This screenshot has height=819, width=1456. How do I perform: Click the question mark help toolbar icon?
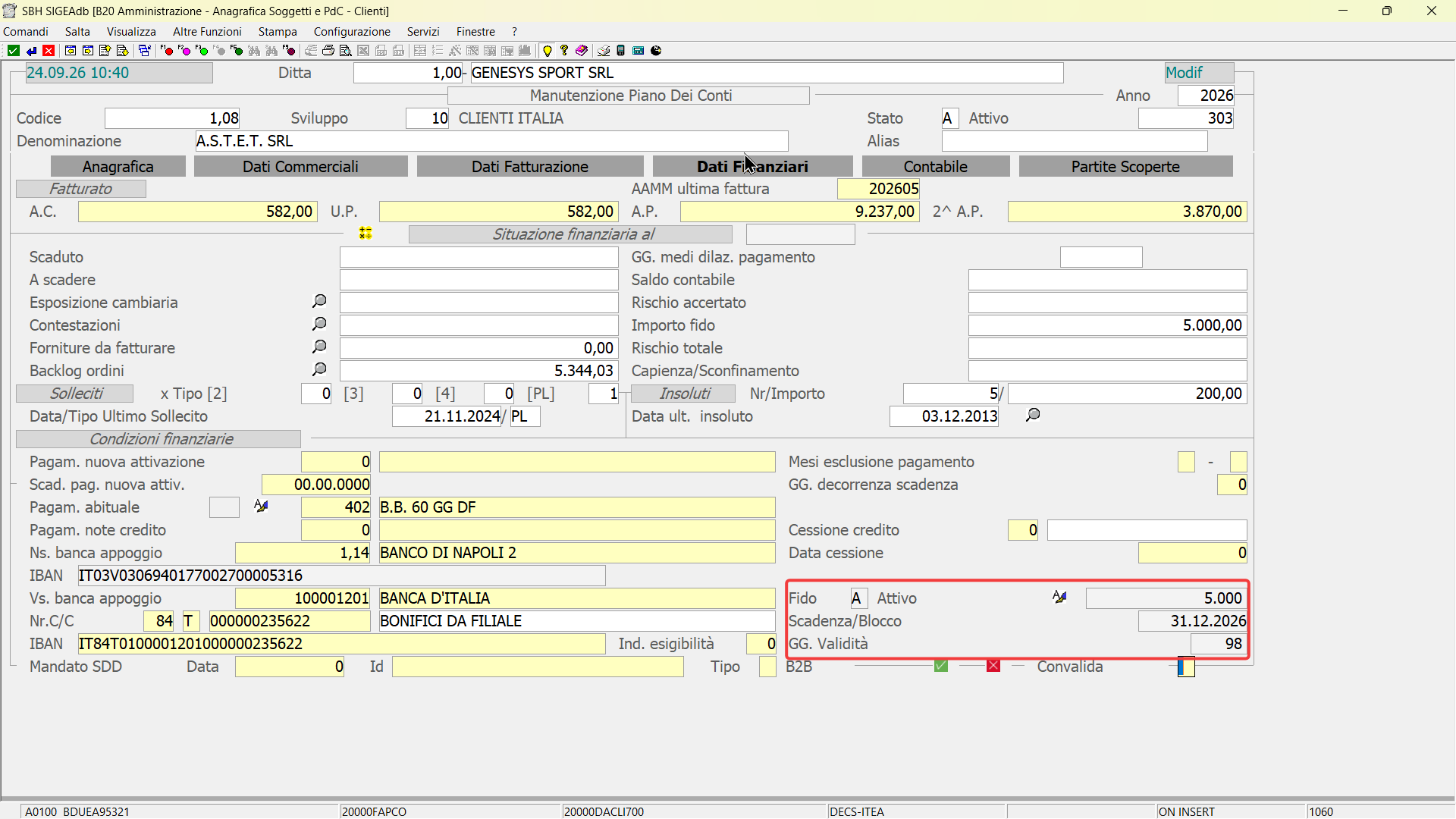(564, 51)
